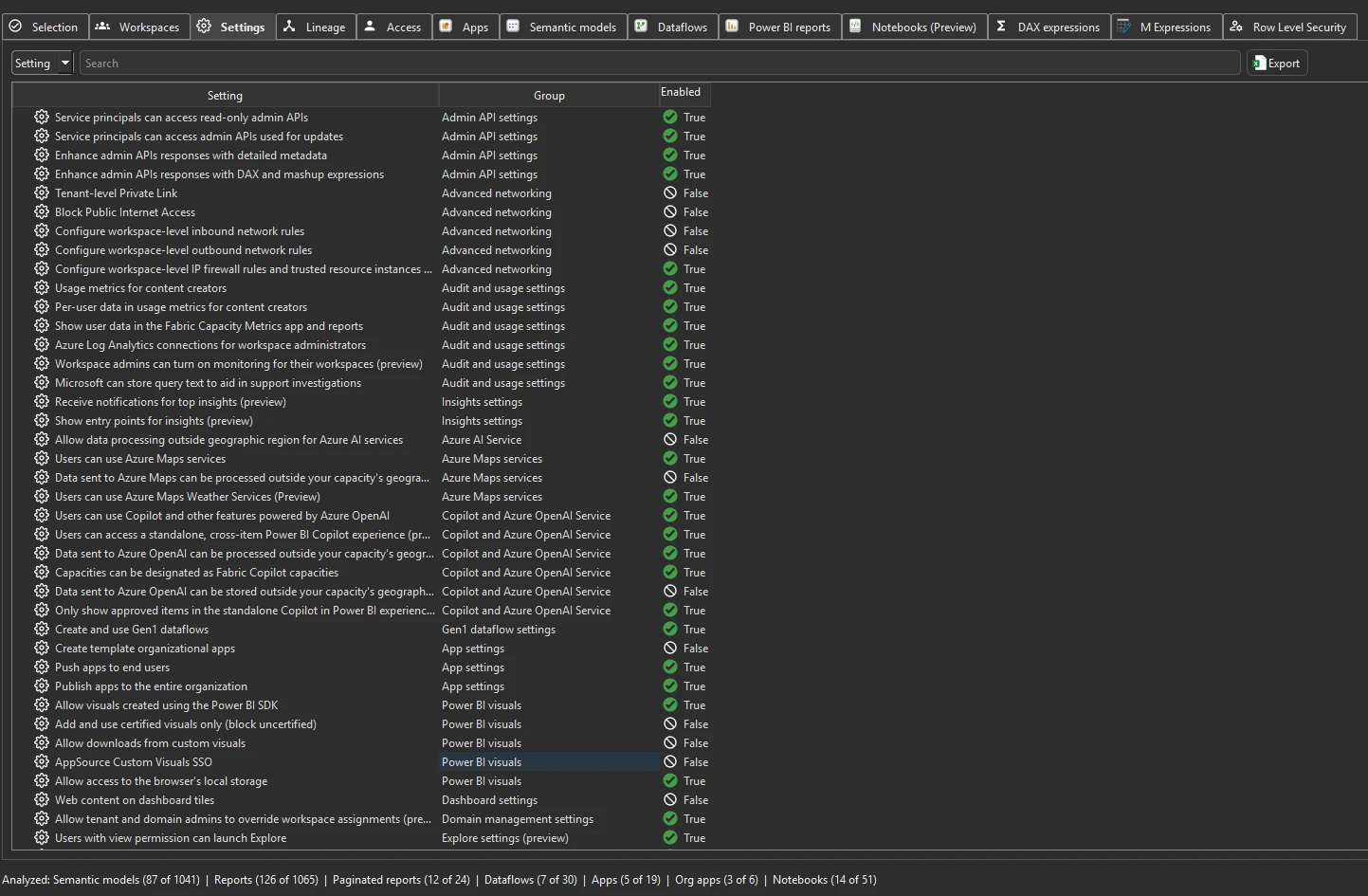Screen dimensions: 1368x896
Task: Click True value for Workspace admins monitoring row
Action: pos(694,364)
